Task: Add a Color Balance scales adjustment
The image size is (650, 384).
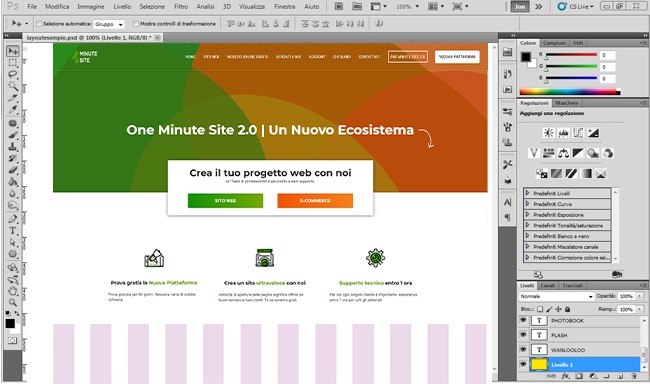Action: coord(563,153)
